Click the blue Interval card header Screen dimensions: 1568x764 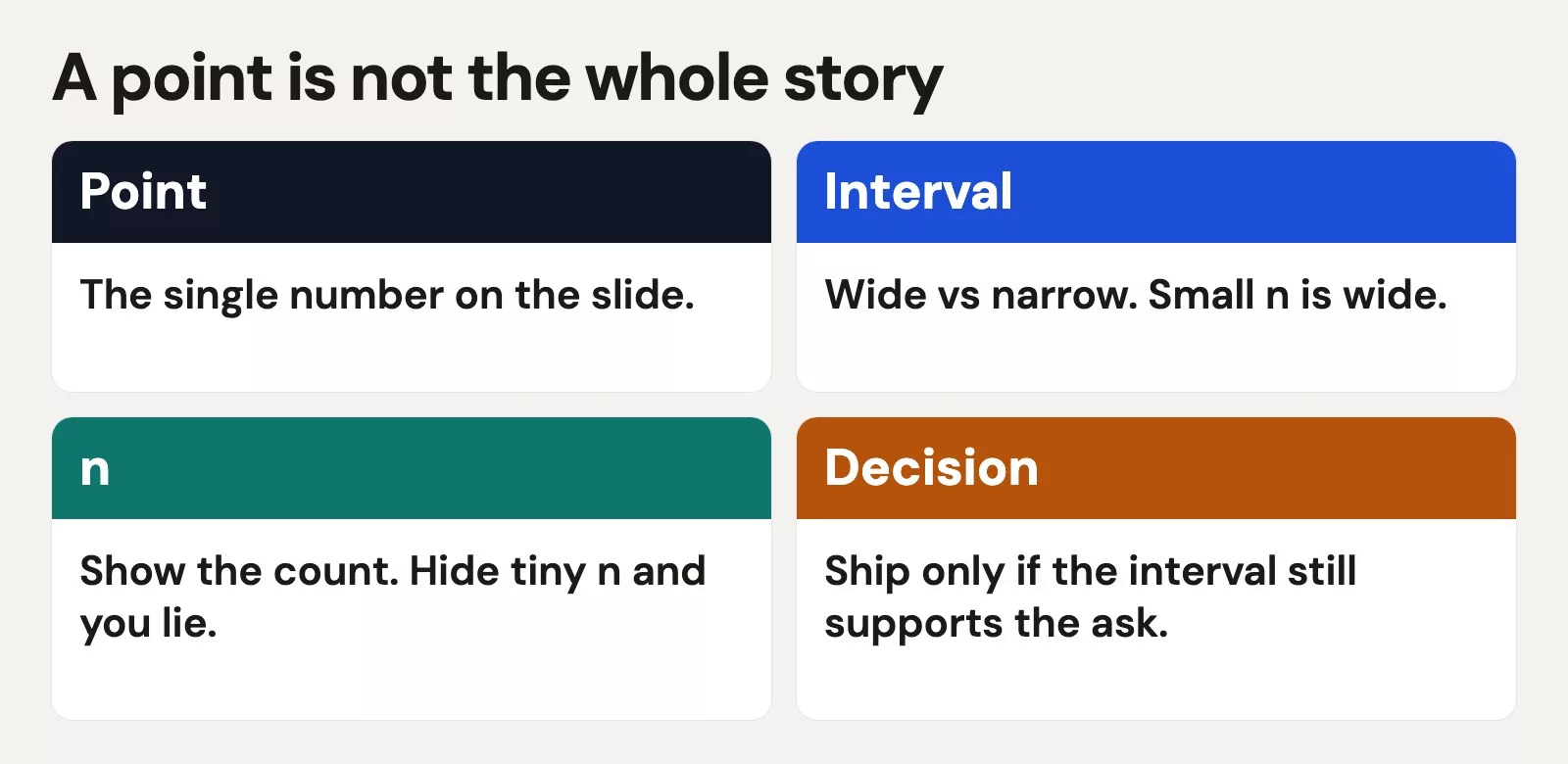(x=1156, y=192)
